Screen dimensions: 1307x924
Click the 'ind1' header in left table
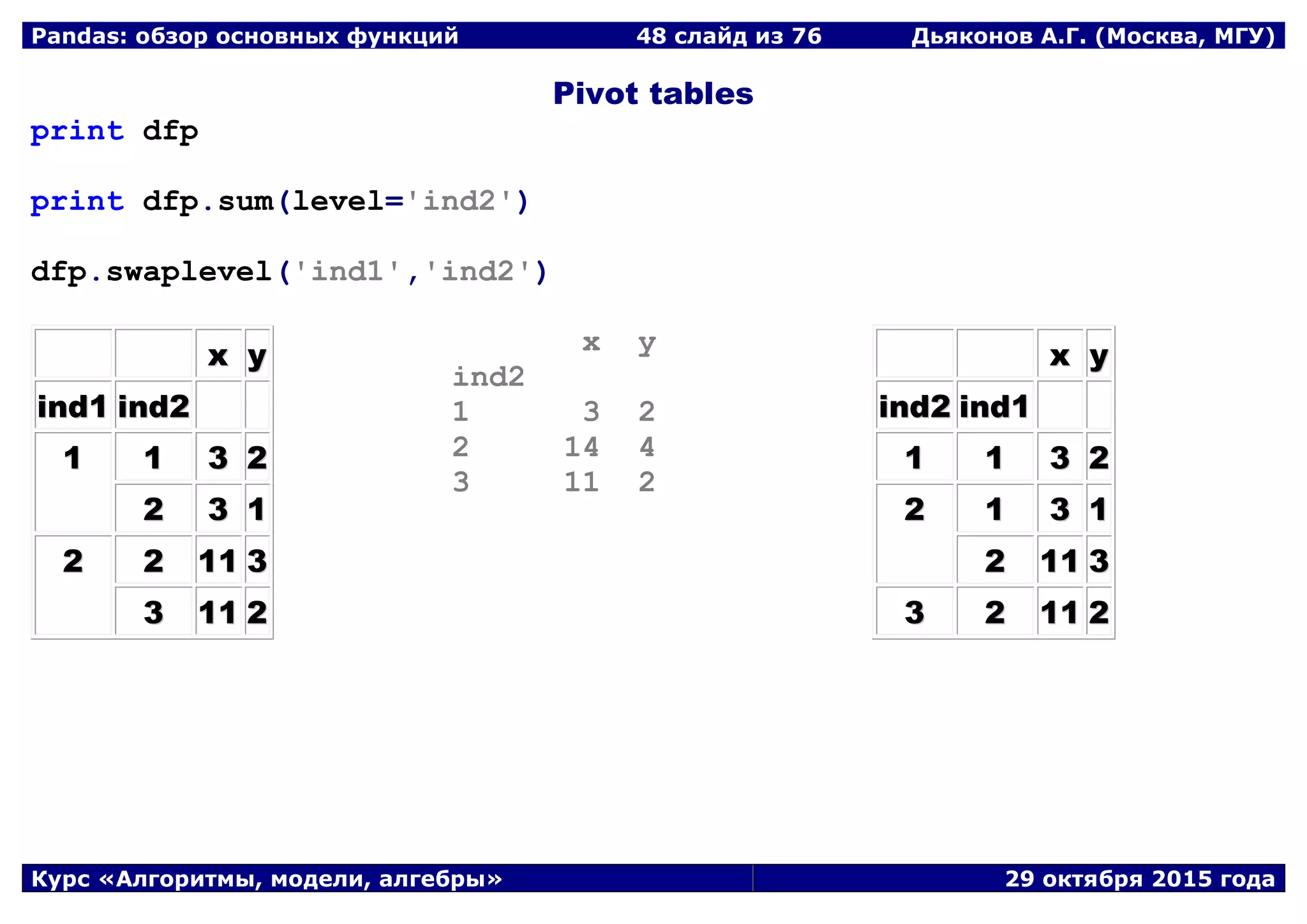point(72,406)
